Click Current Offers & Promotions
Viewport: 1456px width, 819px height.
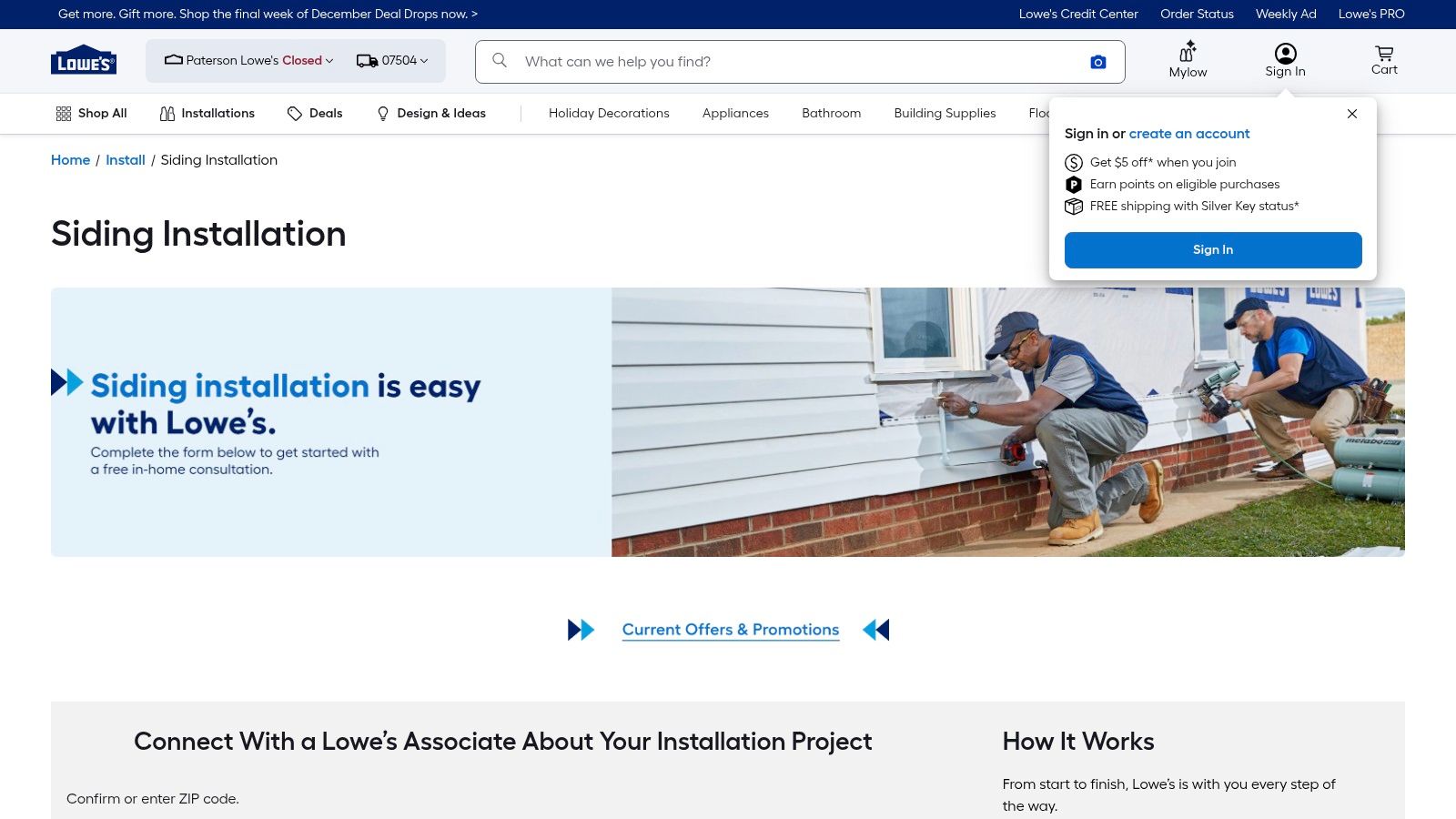(x=730, y=629)
